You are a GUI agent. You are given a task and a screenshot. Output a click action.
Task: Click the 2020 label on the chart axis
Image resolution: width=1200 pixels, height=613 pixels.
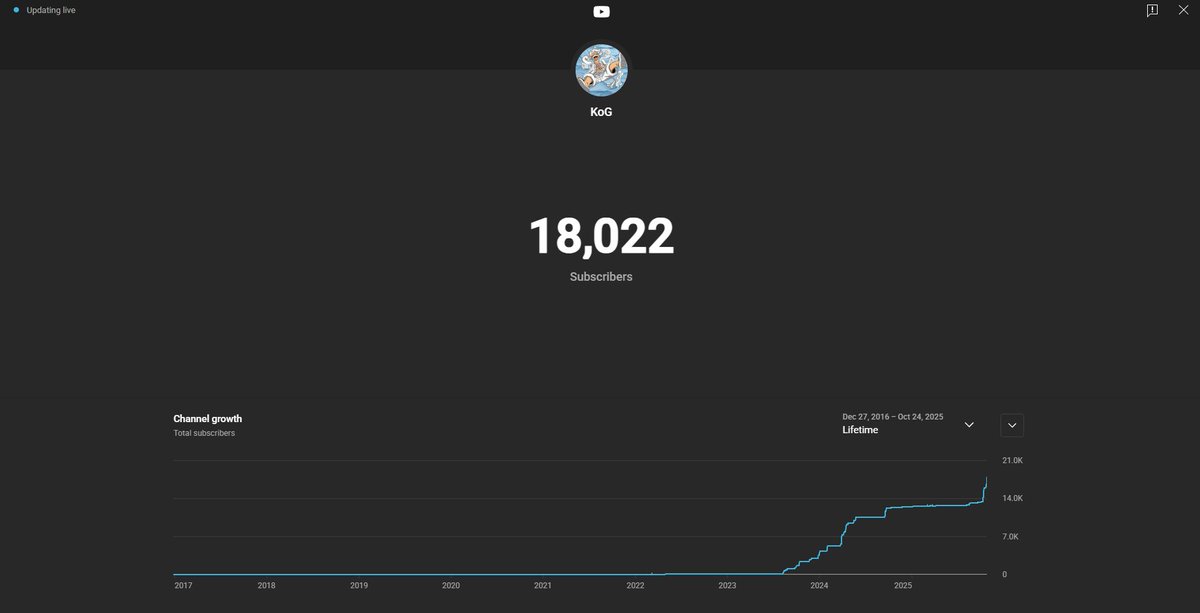coord(450,585)
